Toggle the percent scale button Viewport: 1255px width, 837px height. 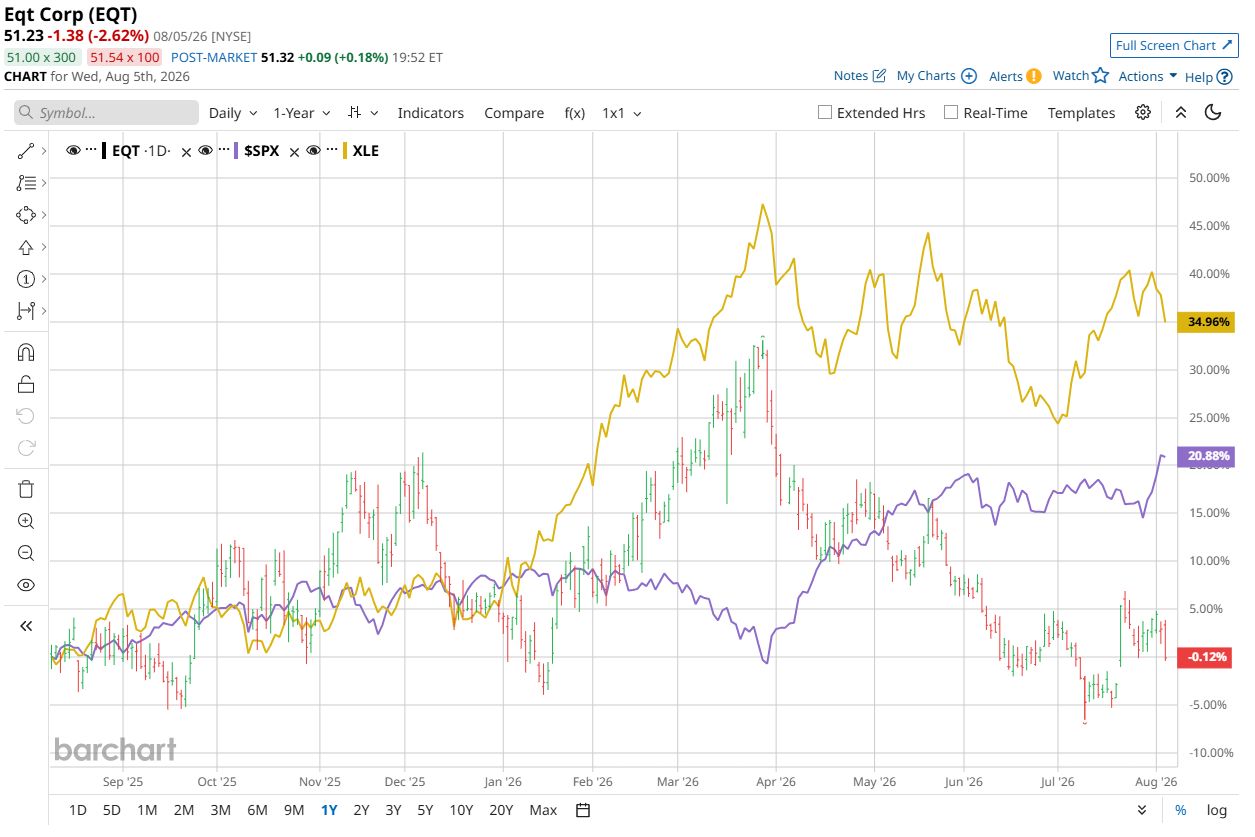tap(1181, 810)
